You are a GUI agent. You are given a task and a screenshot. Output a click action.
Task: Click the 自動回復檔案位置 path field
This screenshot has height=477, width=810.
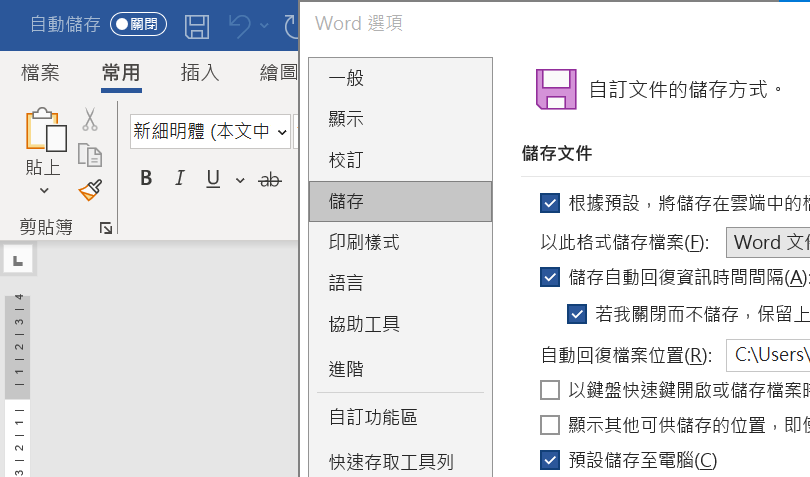click(768, 355)
